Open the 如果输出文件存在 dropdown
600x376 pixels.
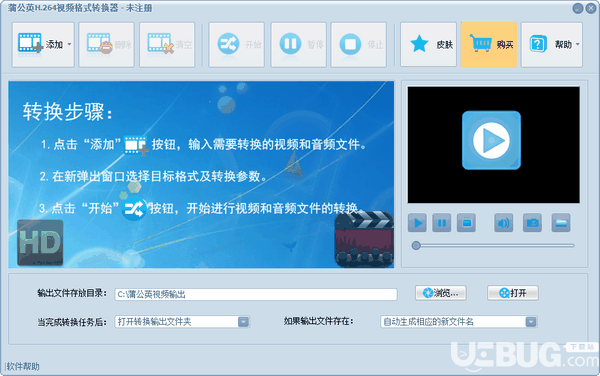point(459,322)
